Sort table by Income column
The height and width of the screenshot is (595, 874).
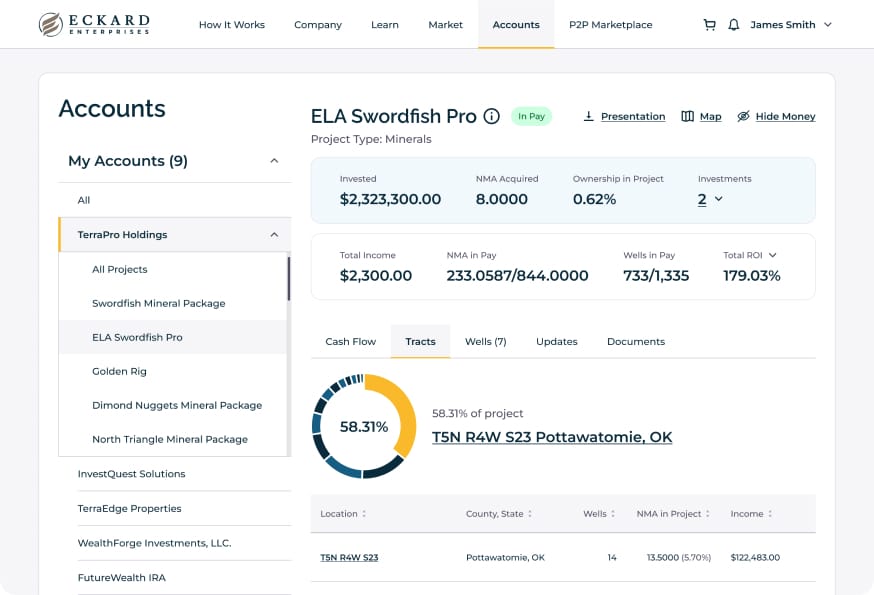770,514
